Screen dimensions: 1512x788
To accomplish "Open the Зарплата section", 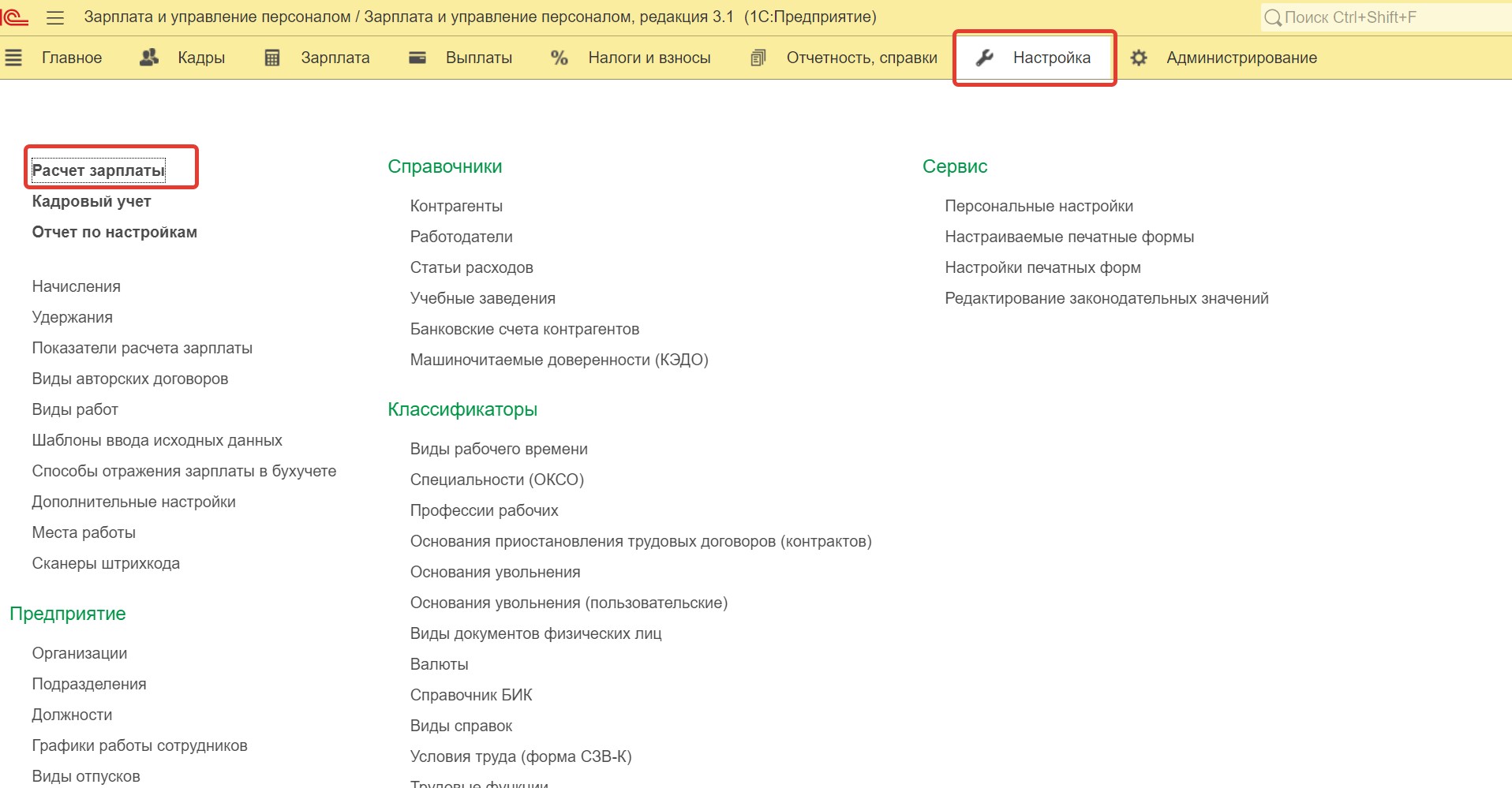I will 335,58.
